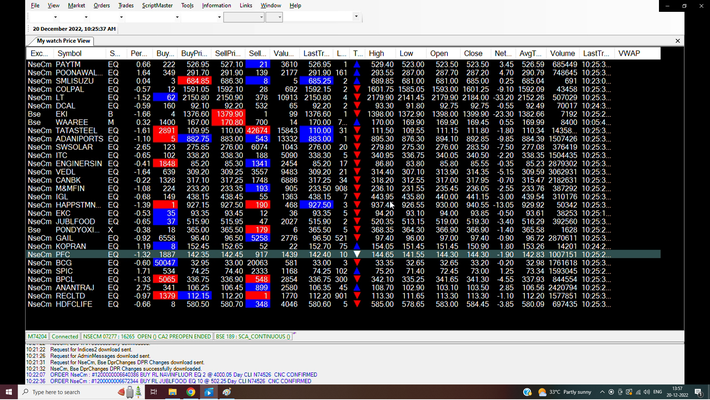
Task: Click the 927.50 last traded price cell
Action: (x=316, y=205)
